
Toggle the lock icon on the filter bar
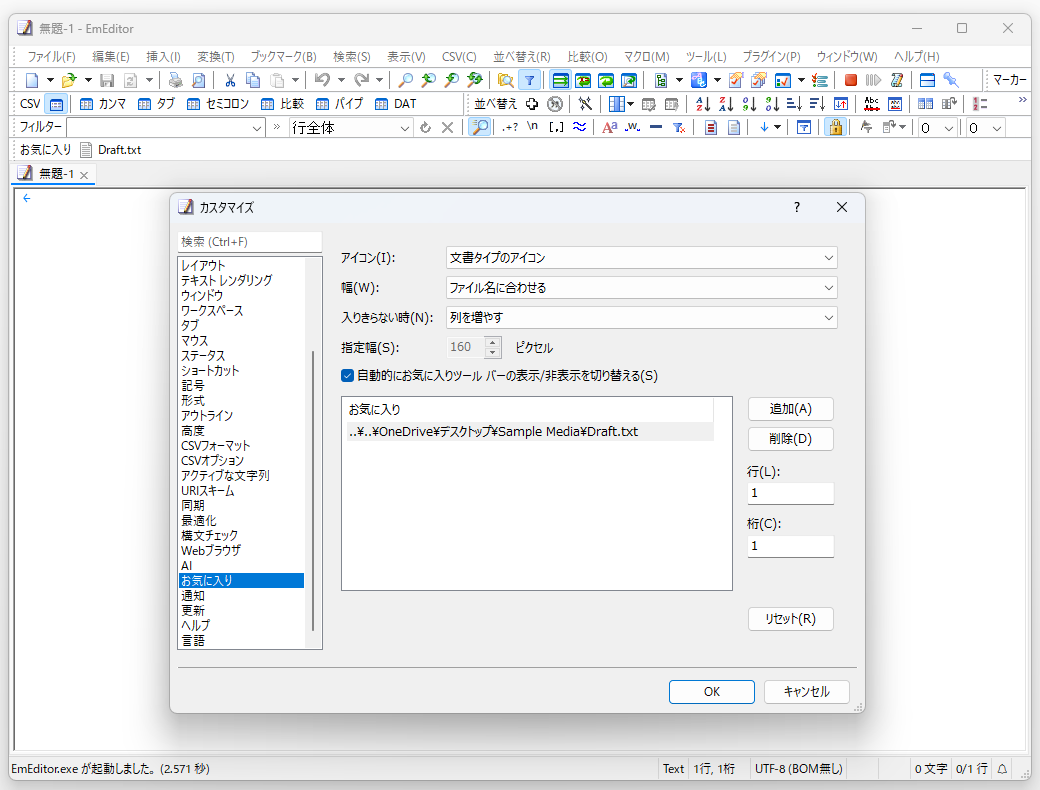click(x=836, y=127)
